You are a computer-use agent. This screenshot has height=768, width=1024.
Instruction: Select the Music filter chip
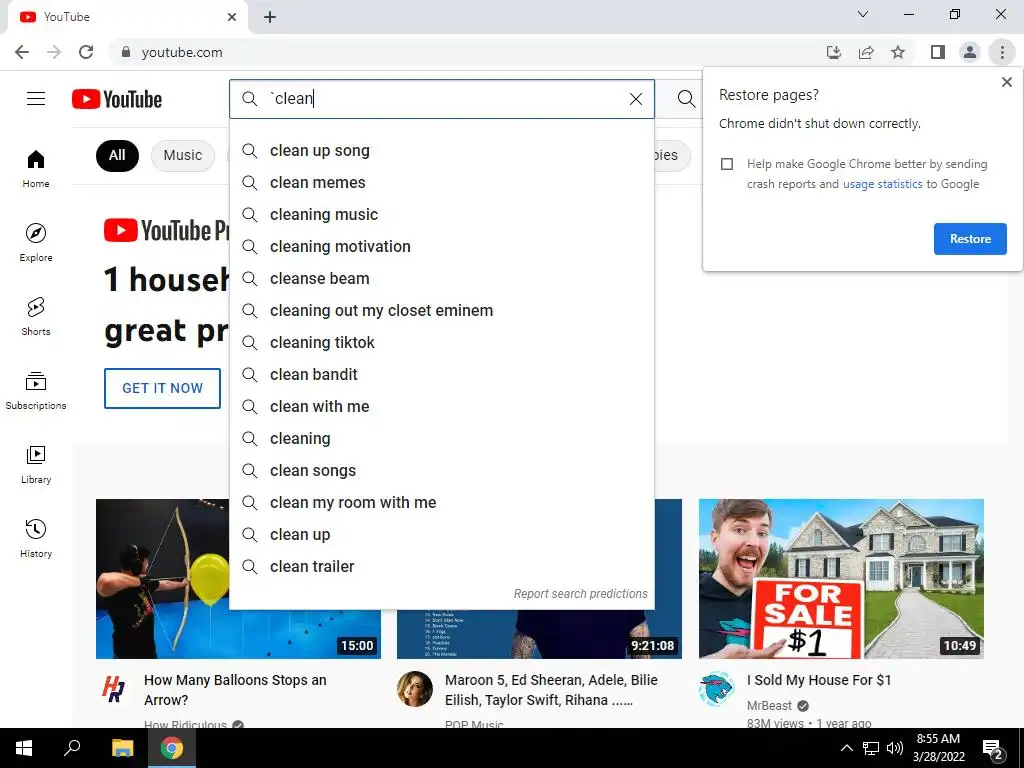click(x=183, y=155)
